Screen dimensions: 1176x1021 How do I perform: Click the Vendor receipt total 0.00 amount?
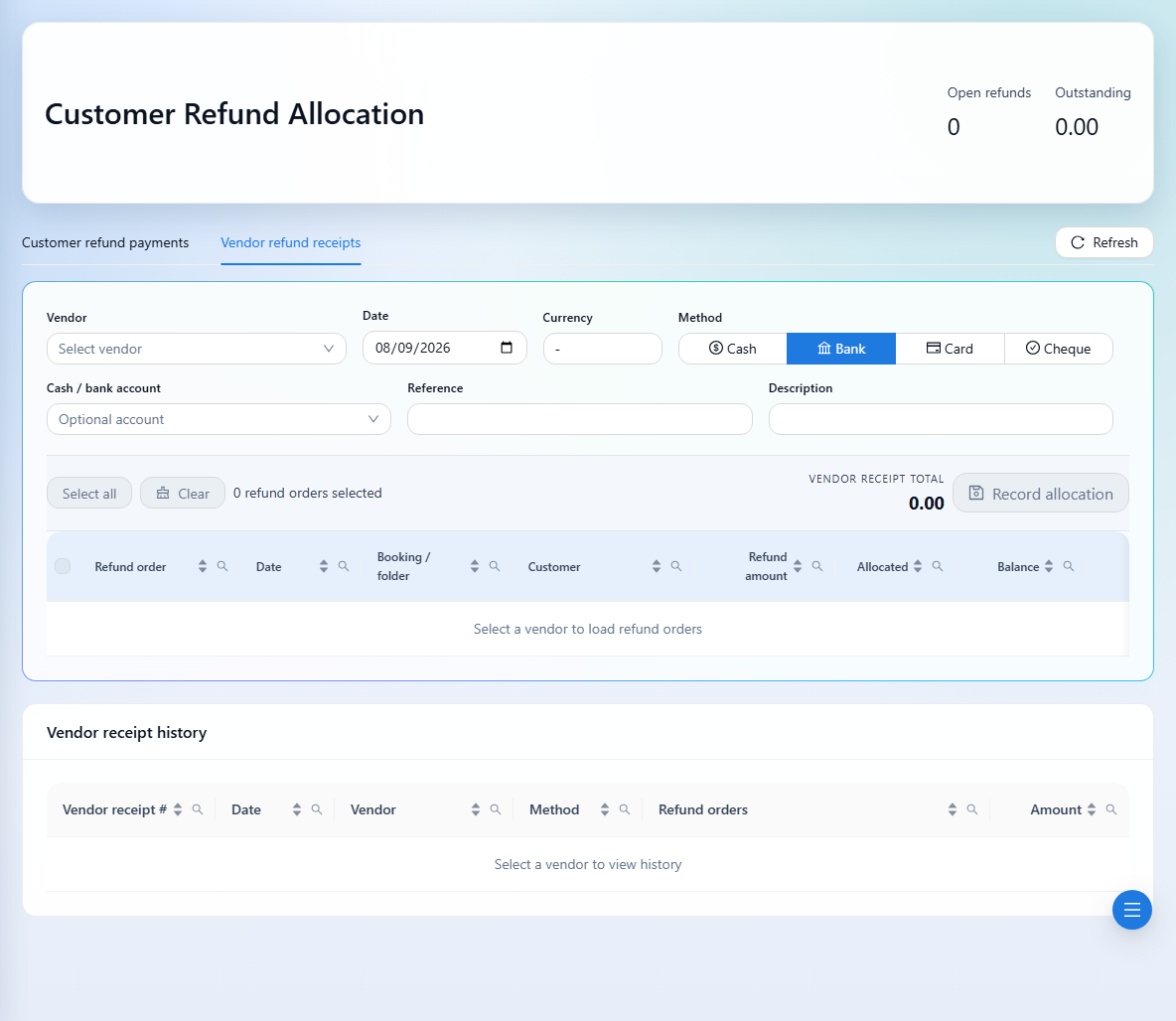927,504
